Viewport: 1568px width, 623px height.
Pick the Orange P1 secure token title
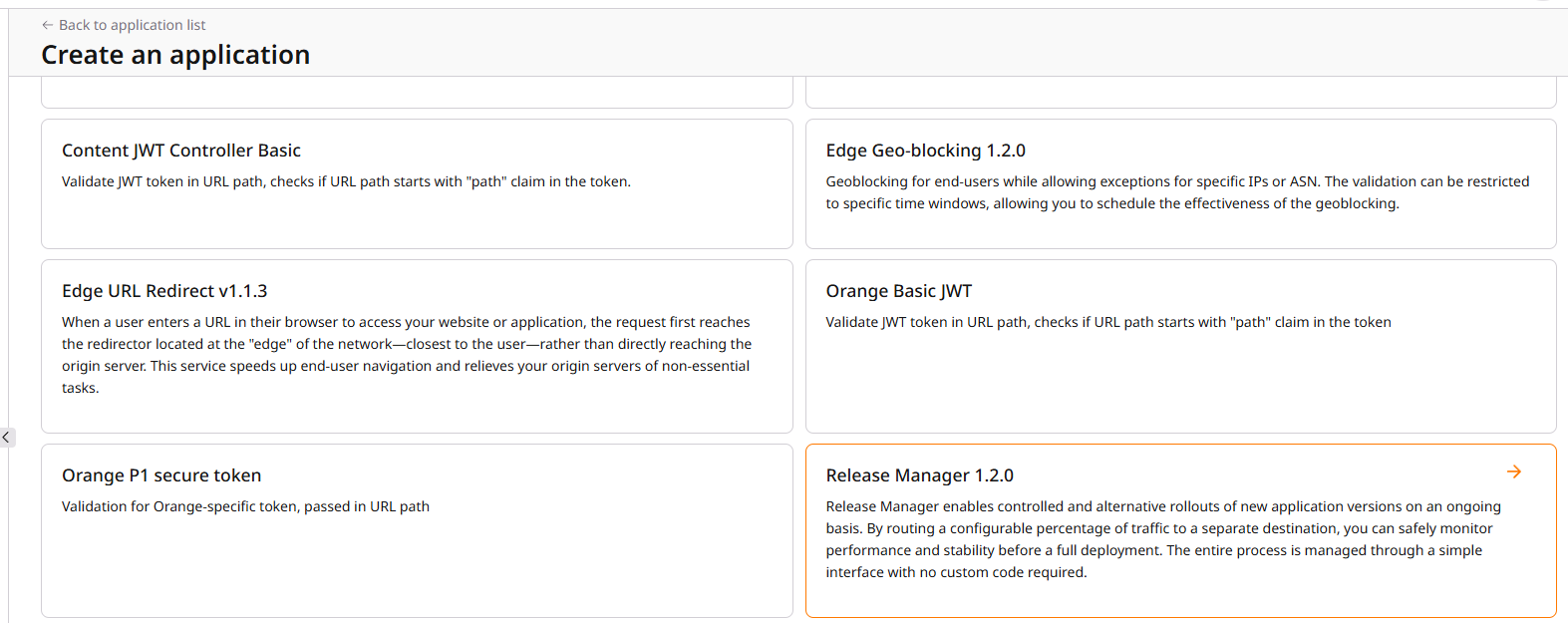pyautogui.click(x=161, y=475)
